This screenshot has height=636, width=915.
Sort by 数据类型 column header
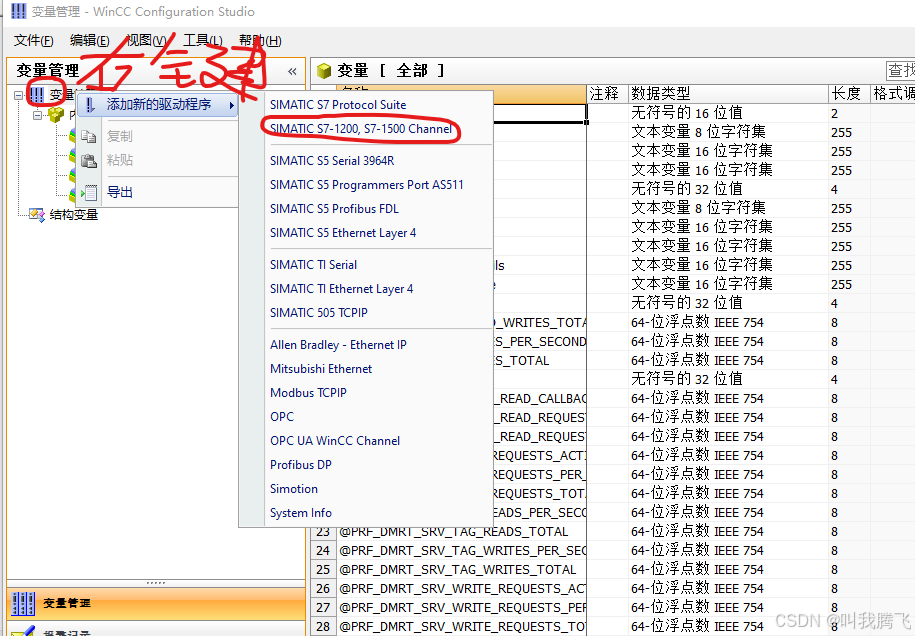tap(728, 93)
